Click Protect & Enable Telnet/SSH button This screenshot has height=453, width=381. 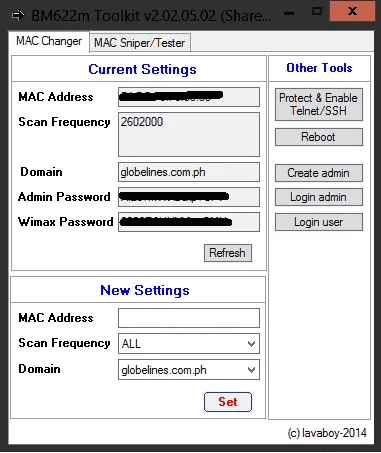coord(319,104)
